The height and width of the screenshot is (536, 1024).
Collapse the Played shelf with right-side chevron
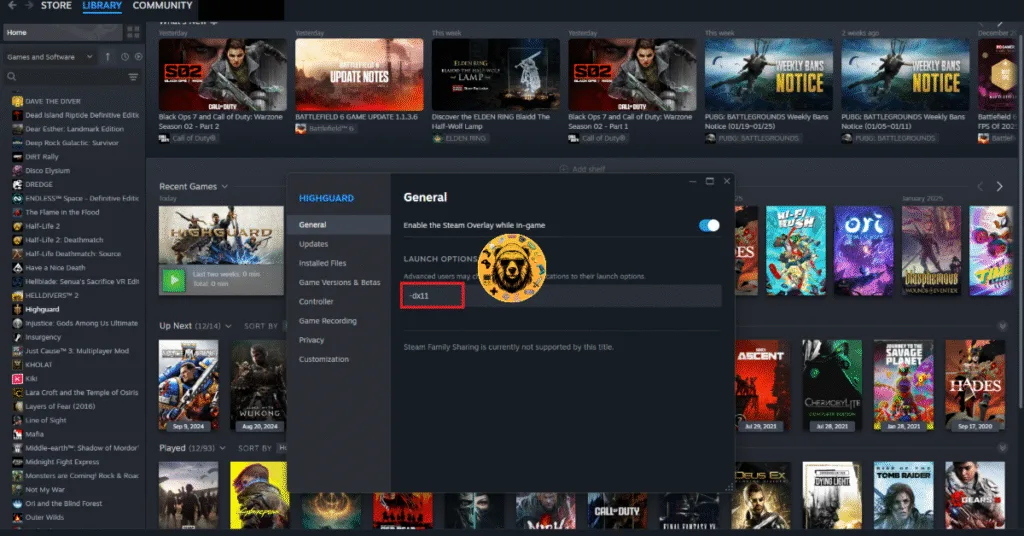pos(1002,448)
